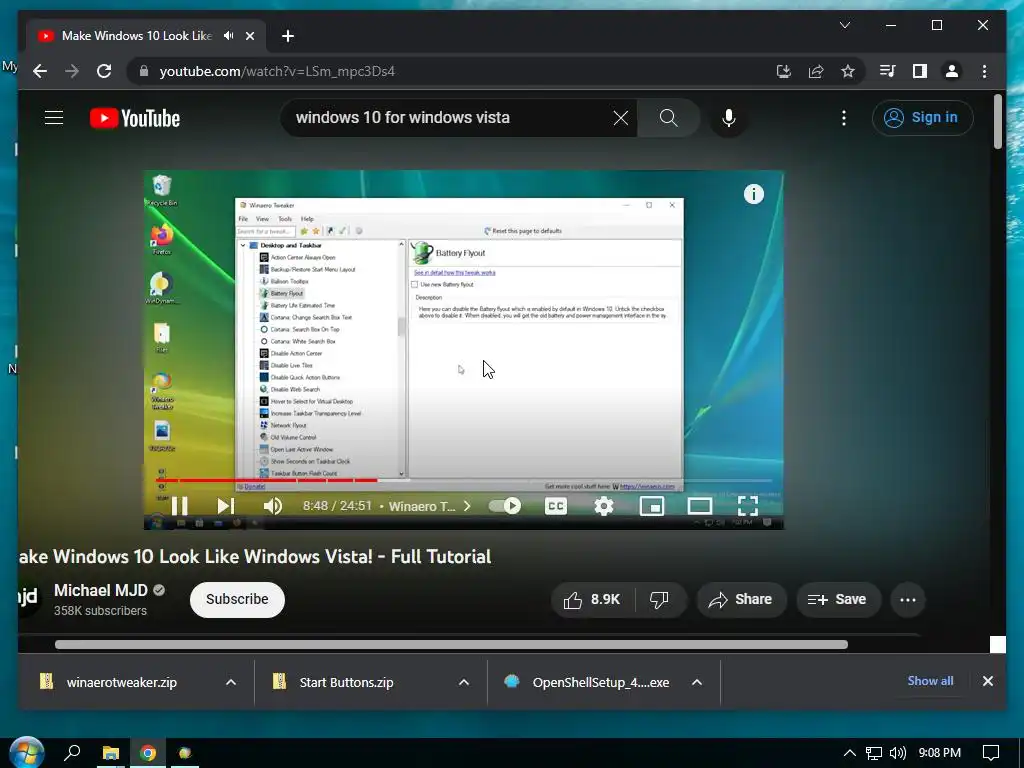Screen dimensions: 1024x768
Task: Expand options for OpenShellSetup download
Action: (697, 682)
